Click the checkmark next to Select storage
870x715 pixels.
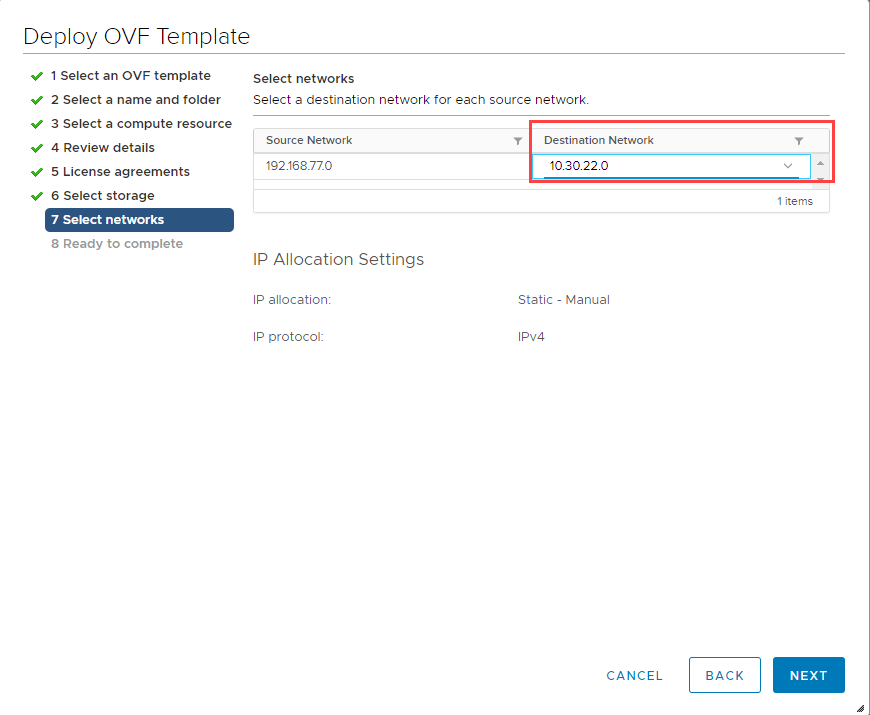[37, 195]
